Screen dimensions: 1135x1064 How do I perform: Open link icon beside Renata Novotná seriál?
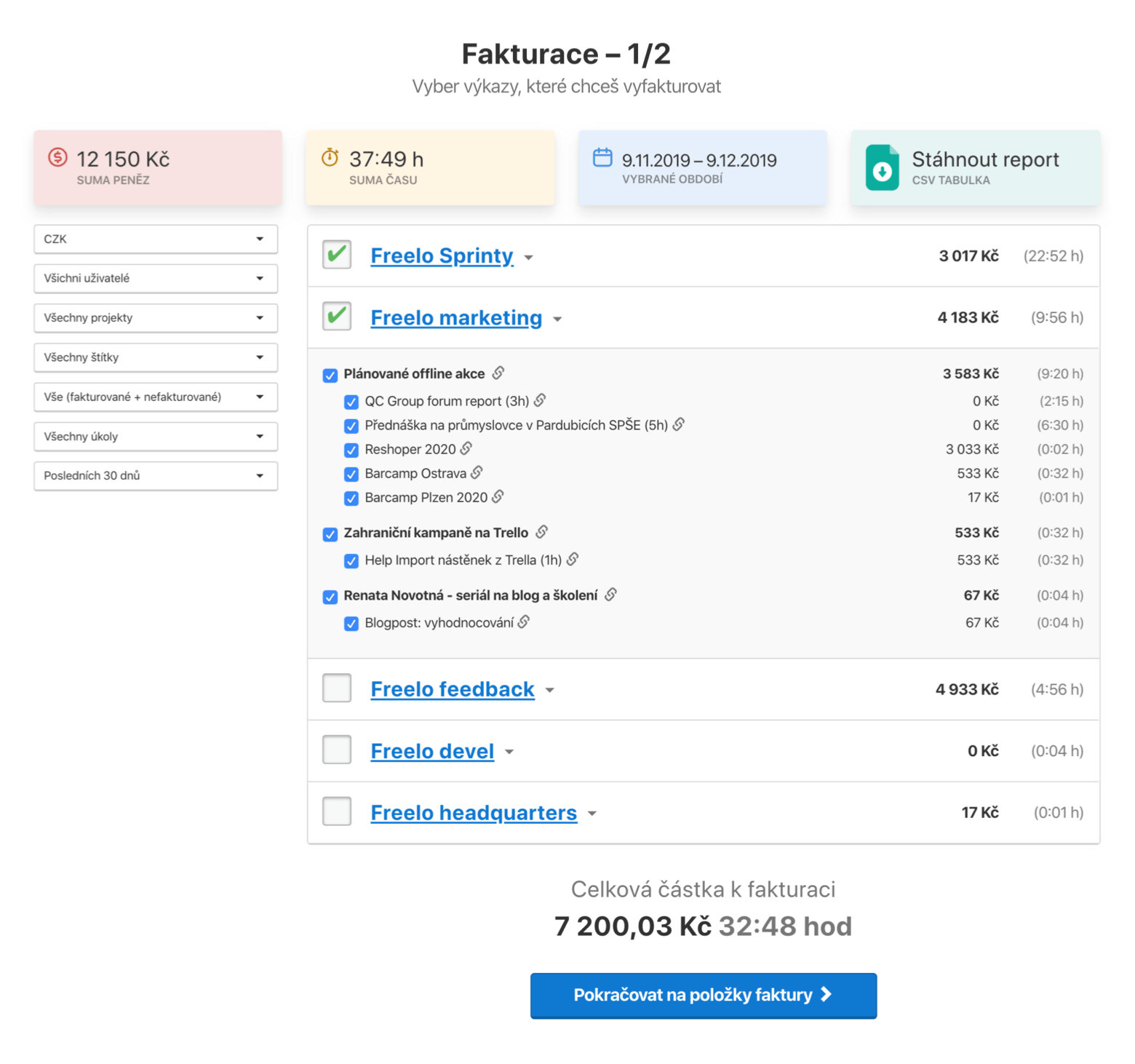tap(611, 595)
